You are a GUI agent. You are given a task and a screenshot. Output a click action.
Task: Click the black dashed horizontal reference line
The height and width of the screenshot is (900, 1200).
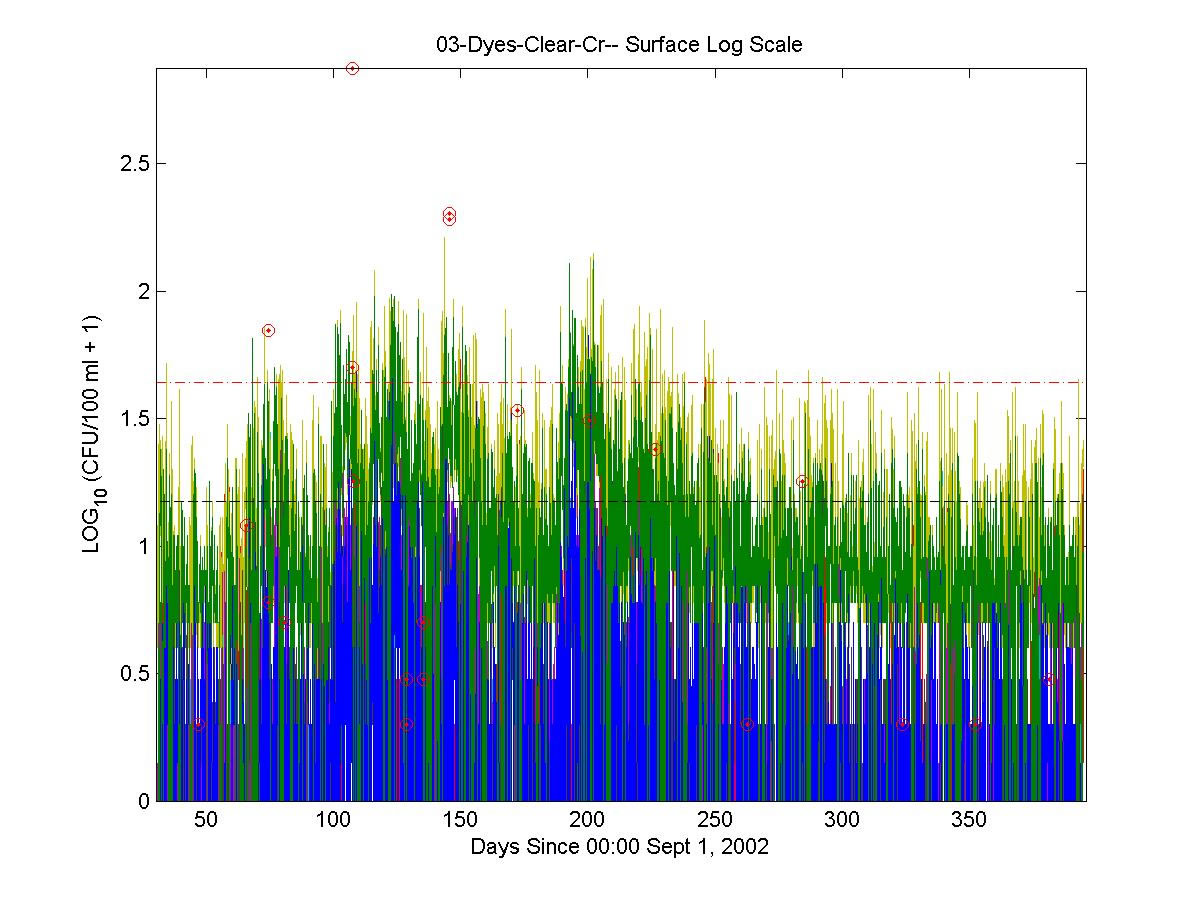point(900,501)
